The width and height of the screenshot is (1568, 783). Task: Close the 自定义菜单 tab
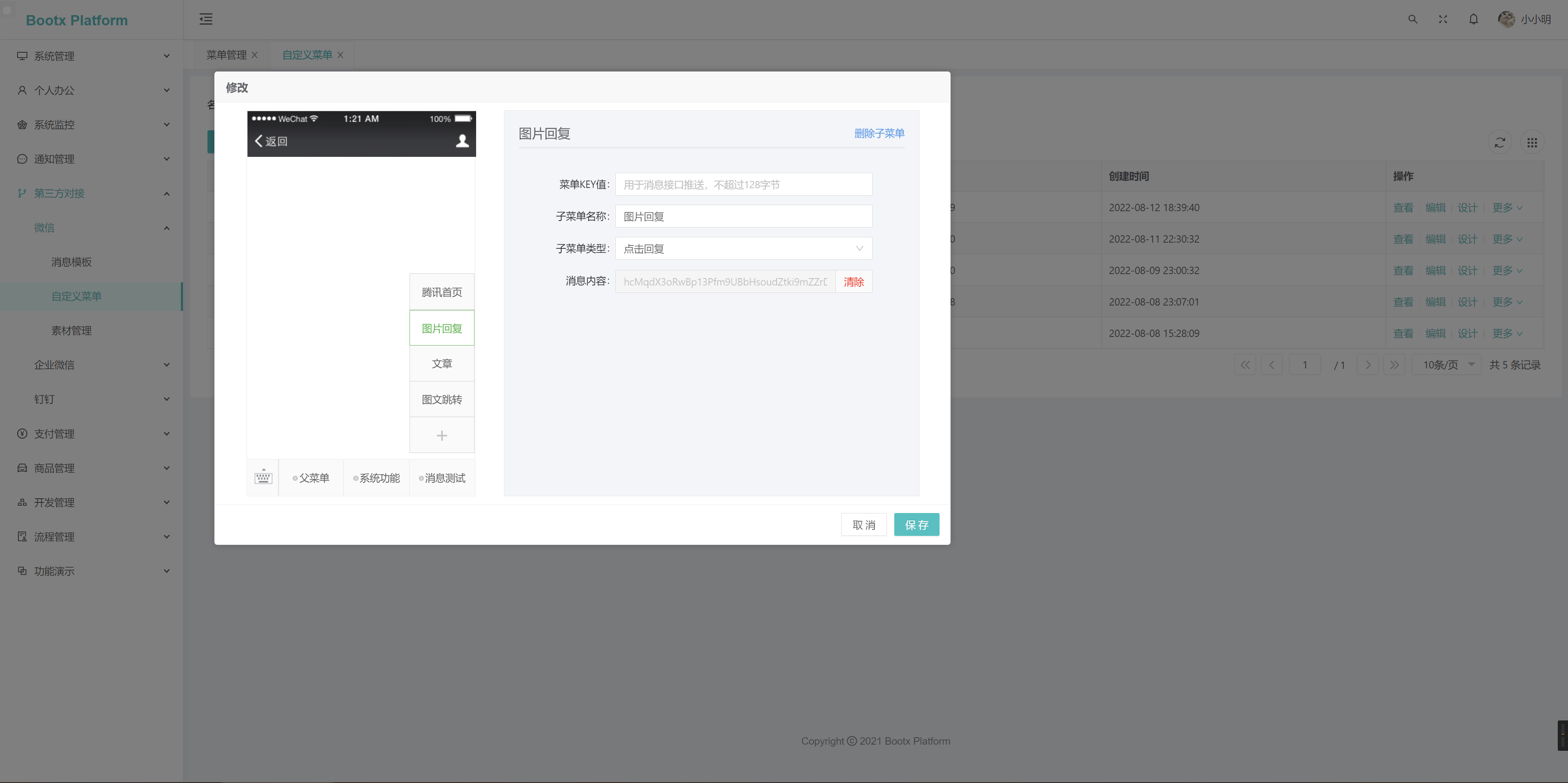[x=340, y=55]
